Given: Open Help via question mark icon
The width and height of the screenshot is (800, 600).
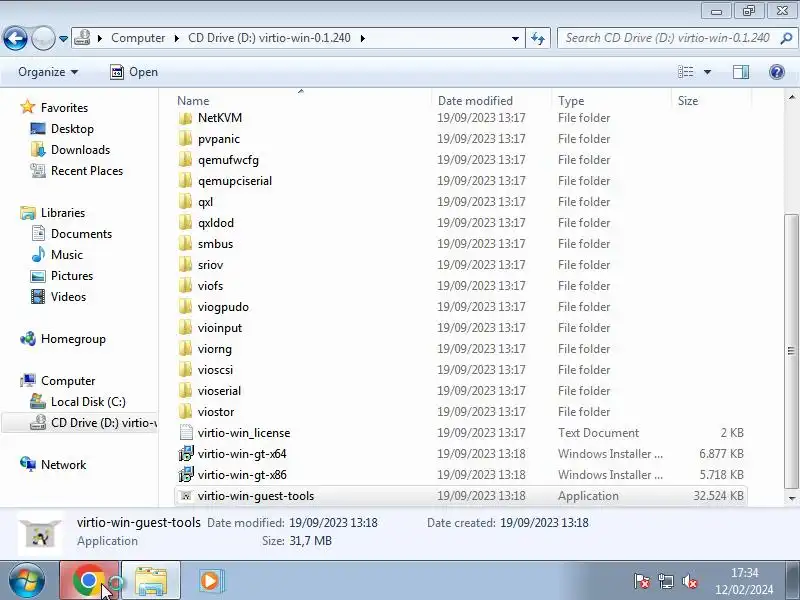Looking at the screenshot, I should click(x=777, y=72).
